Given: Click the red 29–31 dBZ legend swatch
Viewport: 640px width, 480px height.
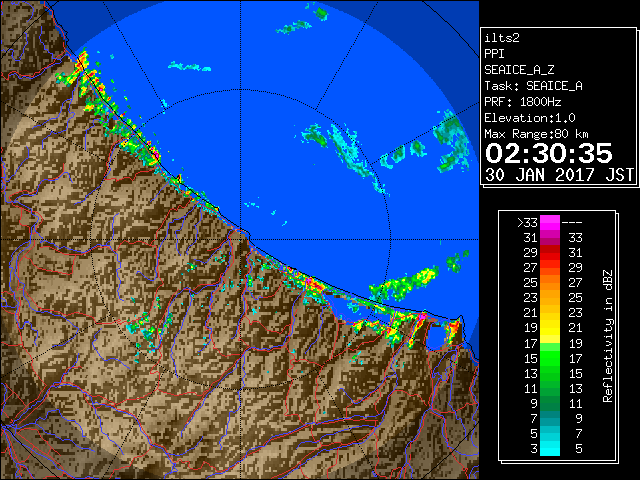Looking at the screenshot, I should 550,253.
